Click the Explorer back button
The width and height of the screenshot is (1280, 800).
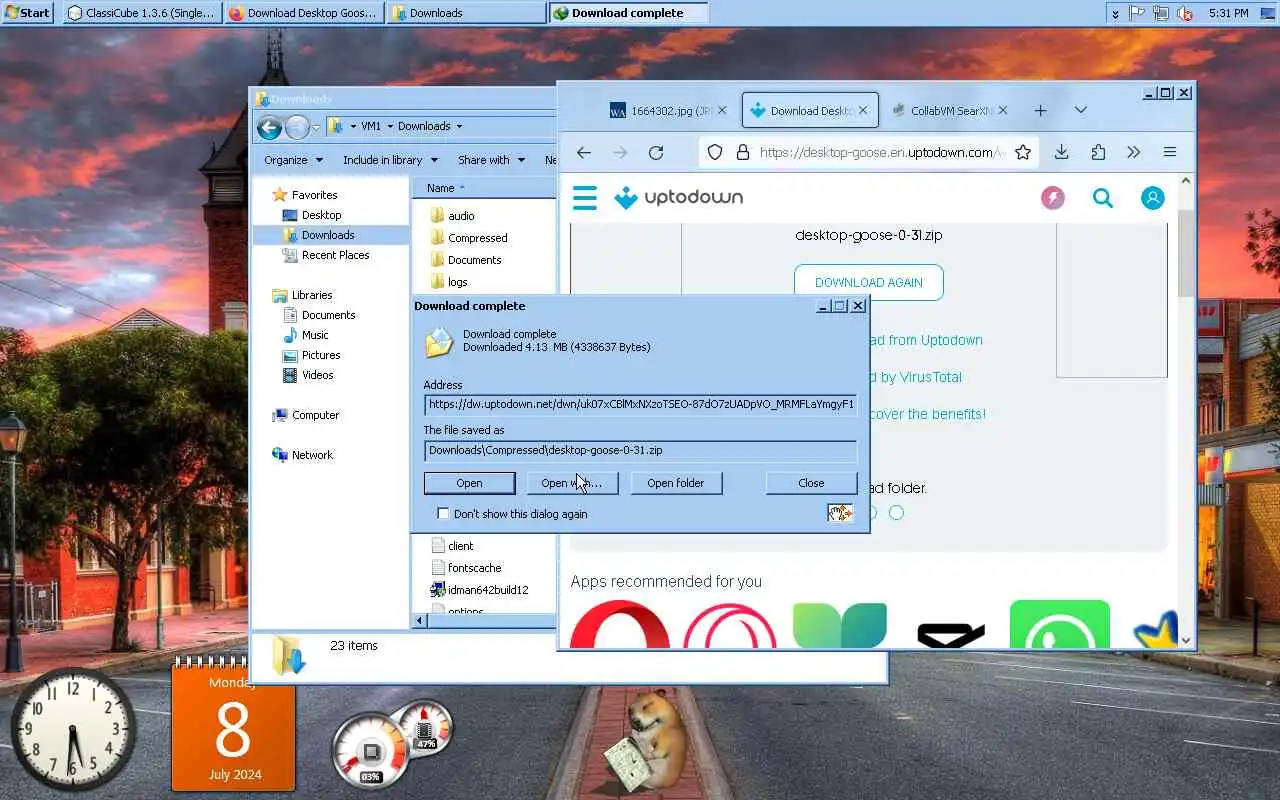(x=269, y=127)
